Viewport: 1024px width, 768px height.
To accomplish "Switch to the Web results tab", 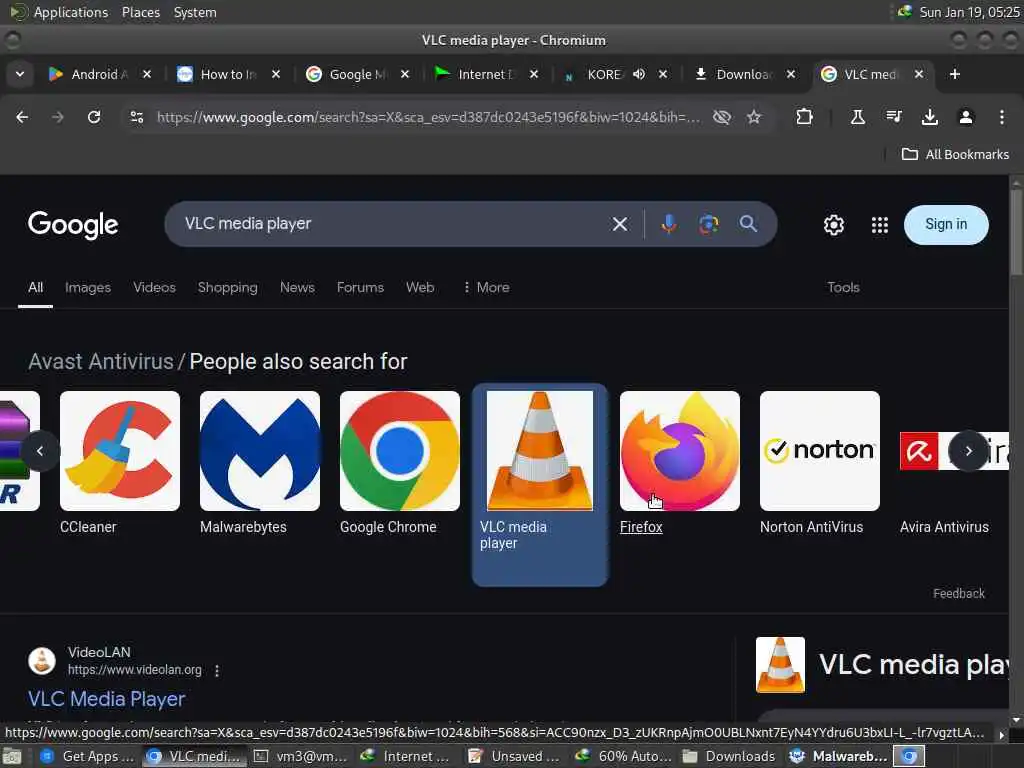I will click(420, 287).
